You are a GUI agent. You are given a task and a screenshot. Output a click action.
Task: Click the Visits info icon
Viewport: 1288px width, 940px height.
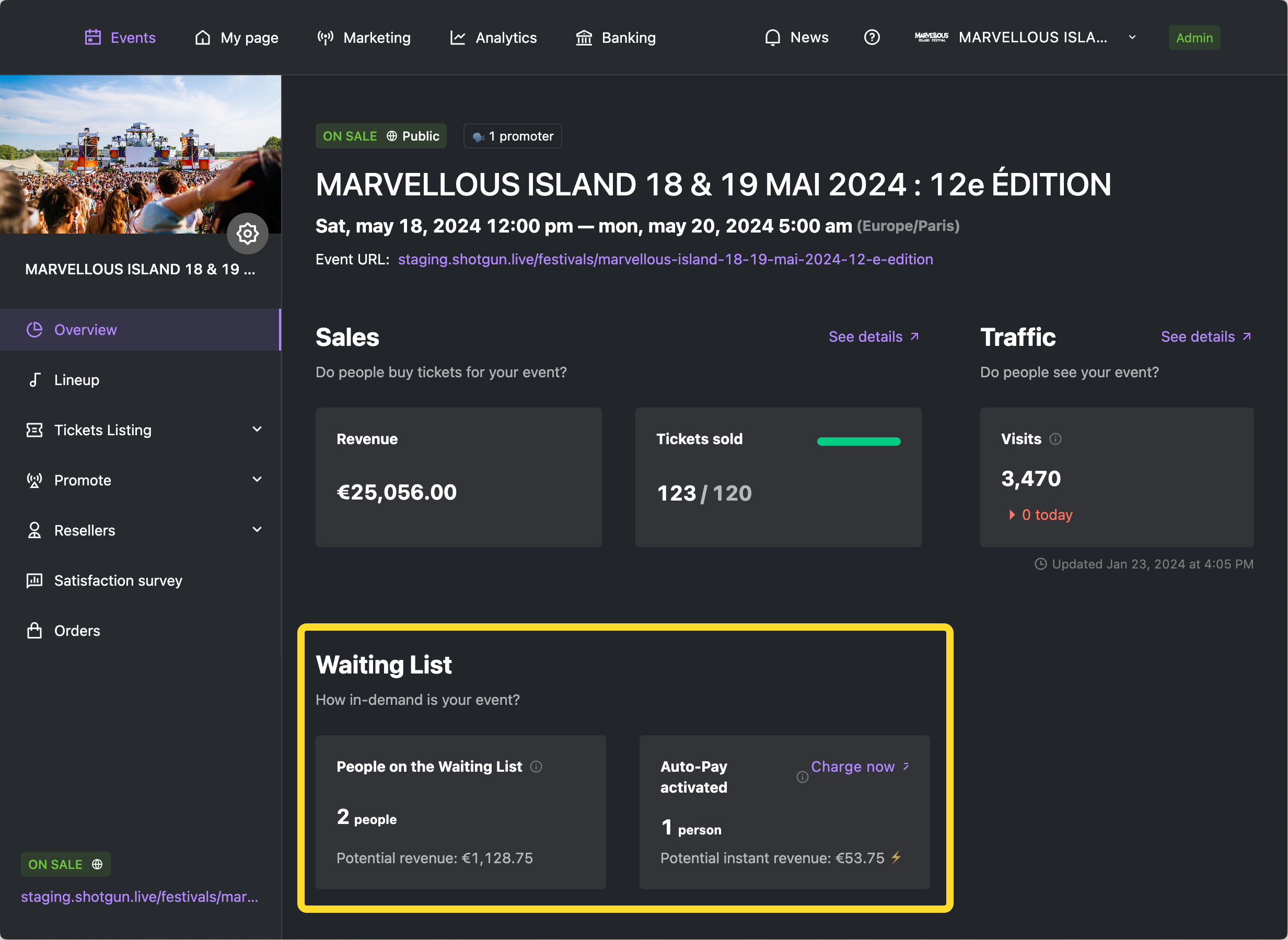pos(1055,439)
